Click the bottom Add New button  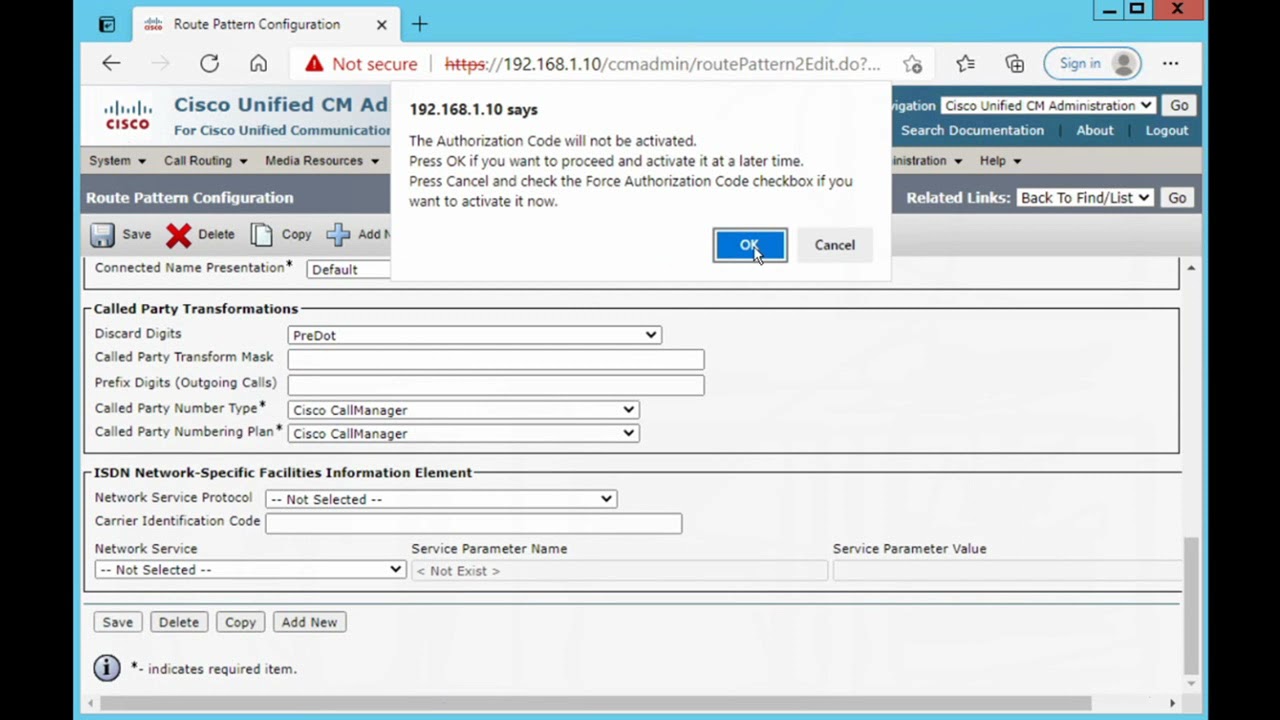309,622
